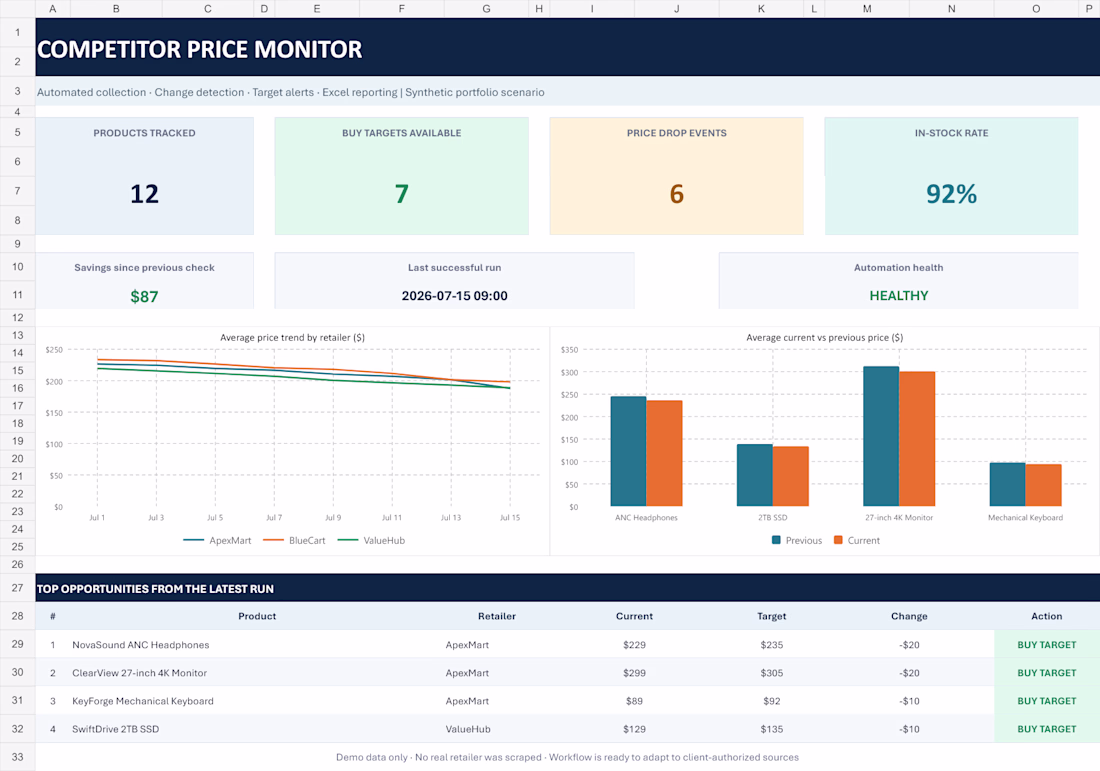Click BUY TARGET for SwiftDrive 2TB SSD
Viewport: 1100px width, 771px height.
click(x=1047, y=729)
